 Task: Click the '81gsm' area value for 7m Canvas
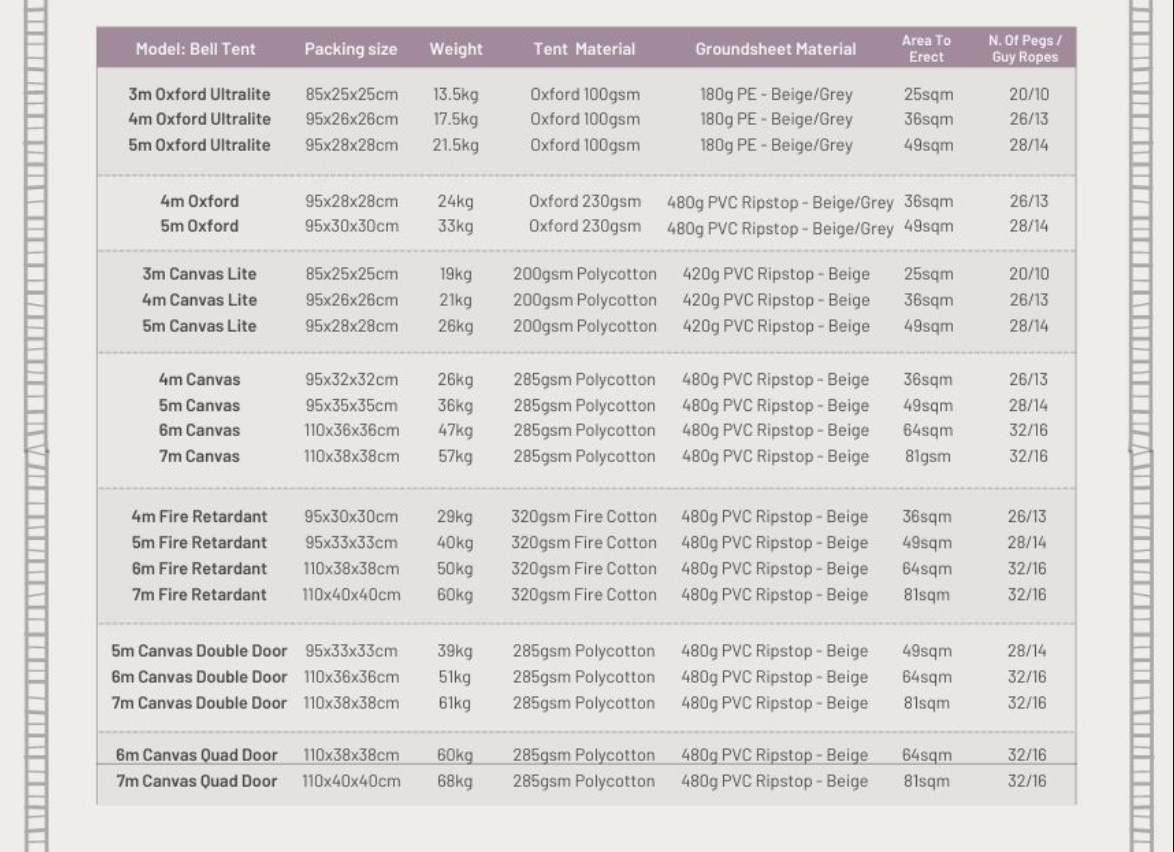[x=927, y=457]
